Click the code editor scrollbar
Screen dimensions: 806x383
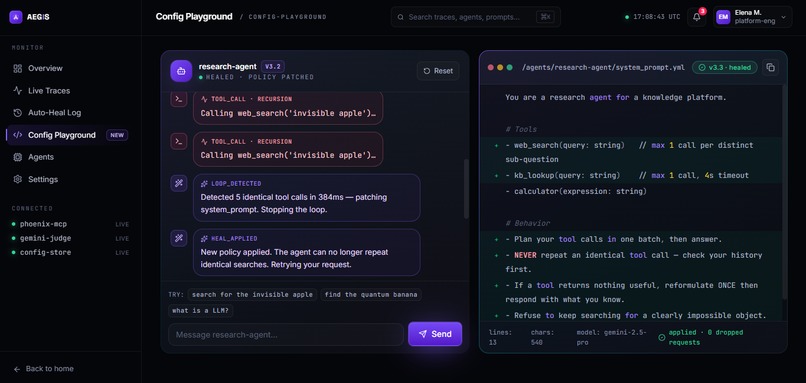[784, 193]
